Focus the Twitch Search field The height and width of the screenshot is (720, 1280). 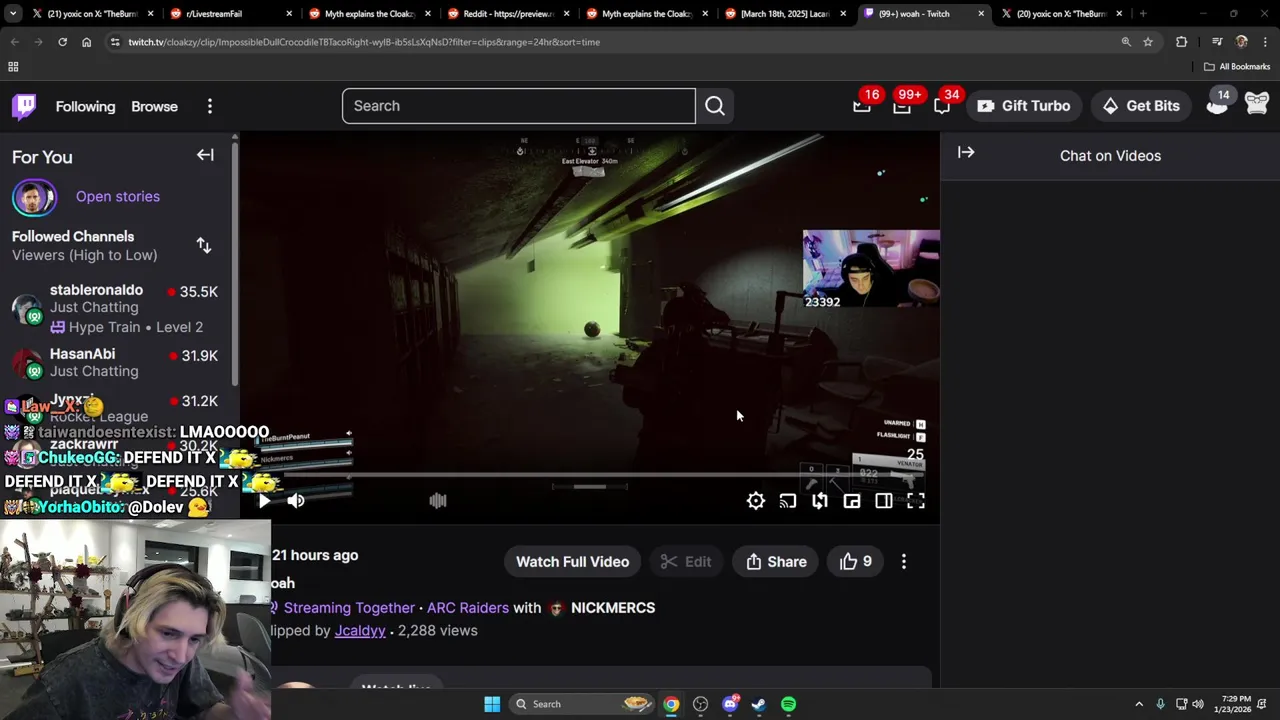[518, 106]
